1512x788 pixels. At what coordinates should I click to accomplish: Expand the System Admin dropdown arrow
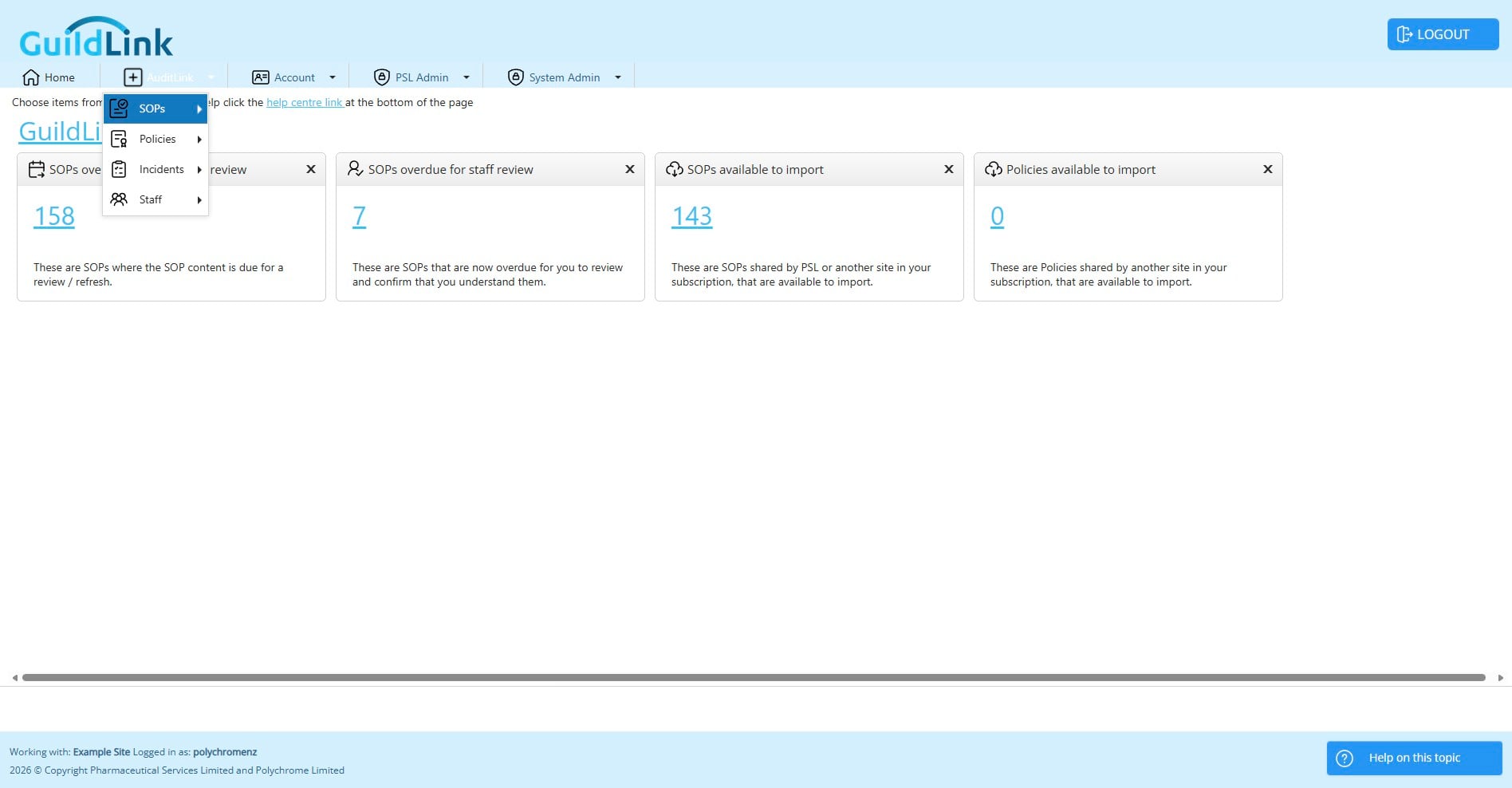click(618, 77)
